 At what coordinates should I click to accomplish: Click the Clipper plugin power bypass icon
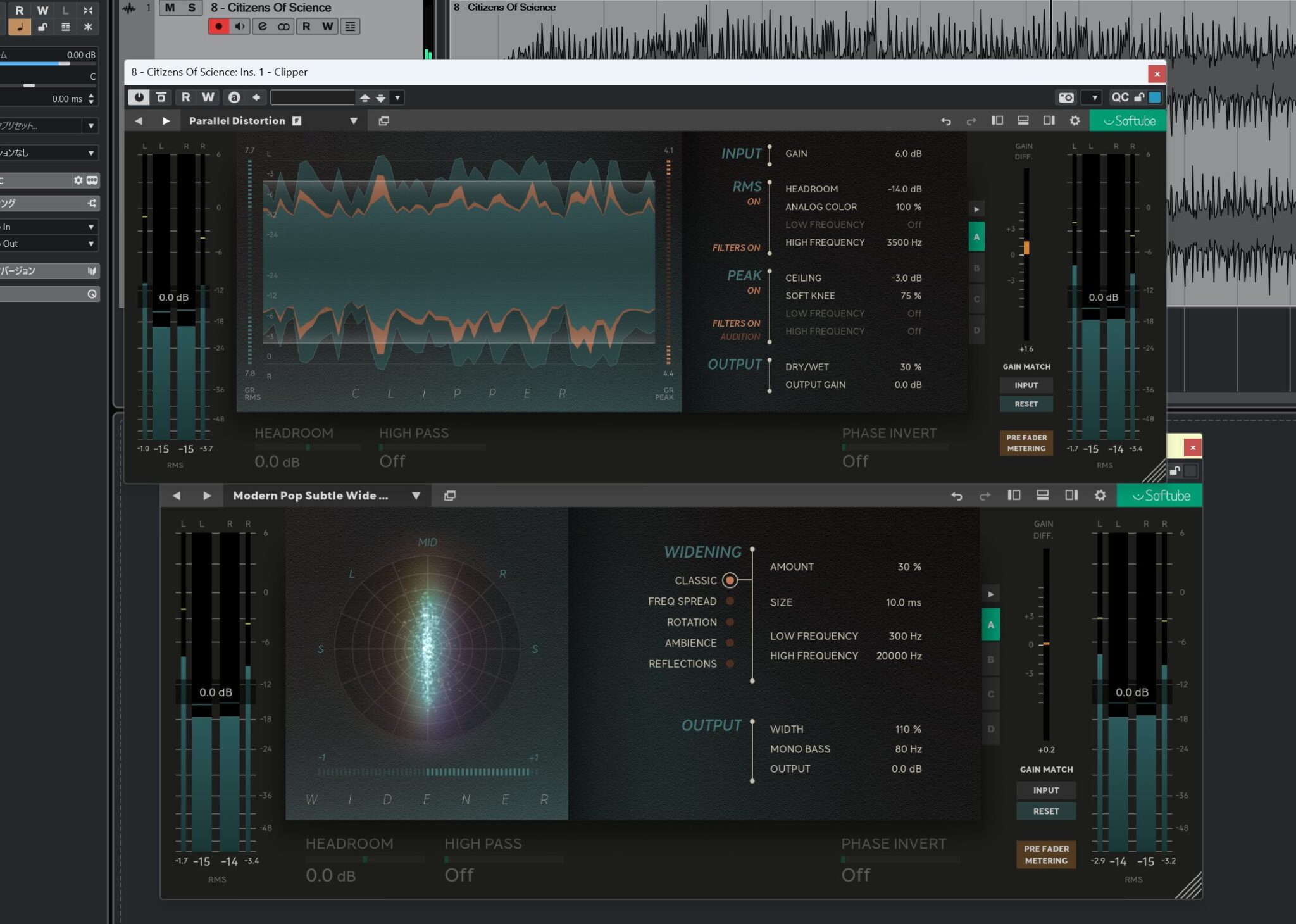coord(139,97)
